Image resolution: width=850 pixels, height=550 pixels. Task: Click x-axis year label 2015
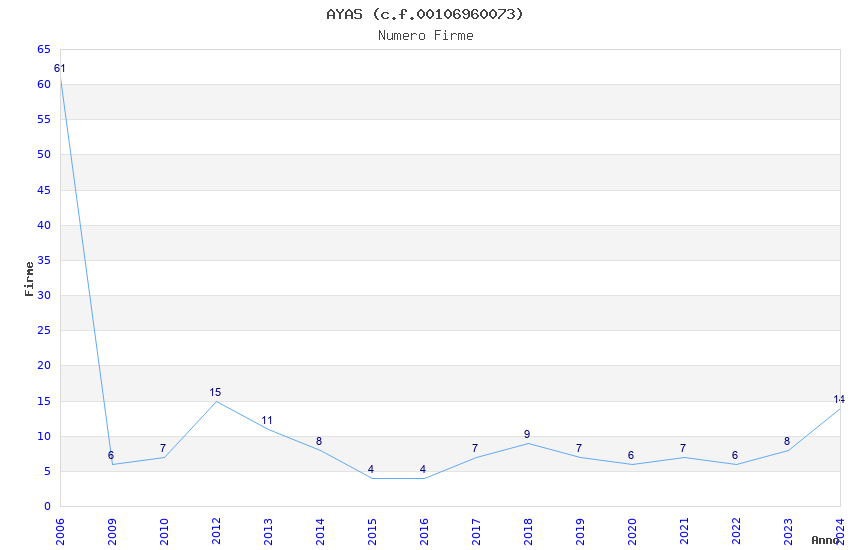[372, 532]
